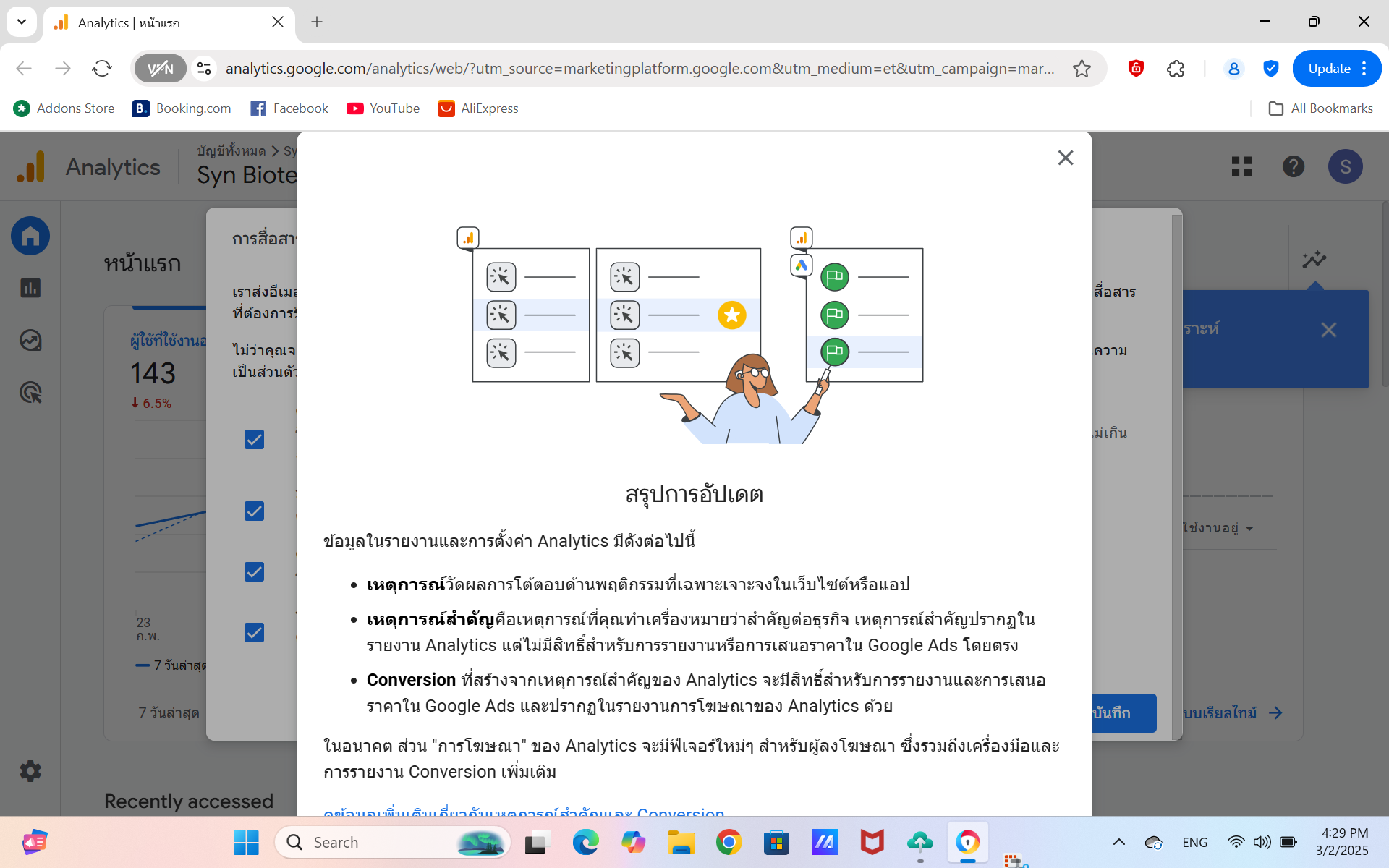The image size is (1389, 868).
Task: Click the หน้าแรก page heading
Action: (x=143, y=263)
